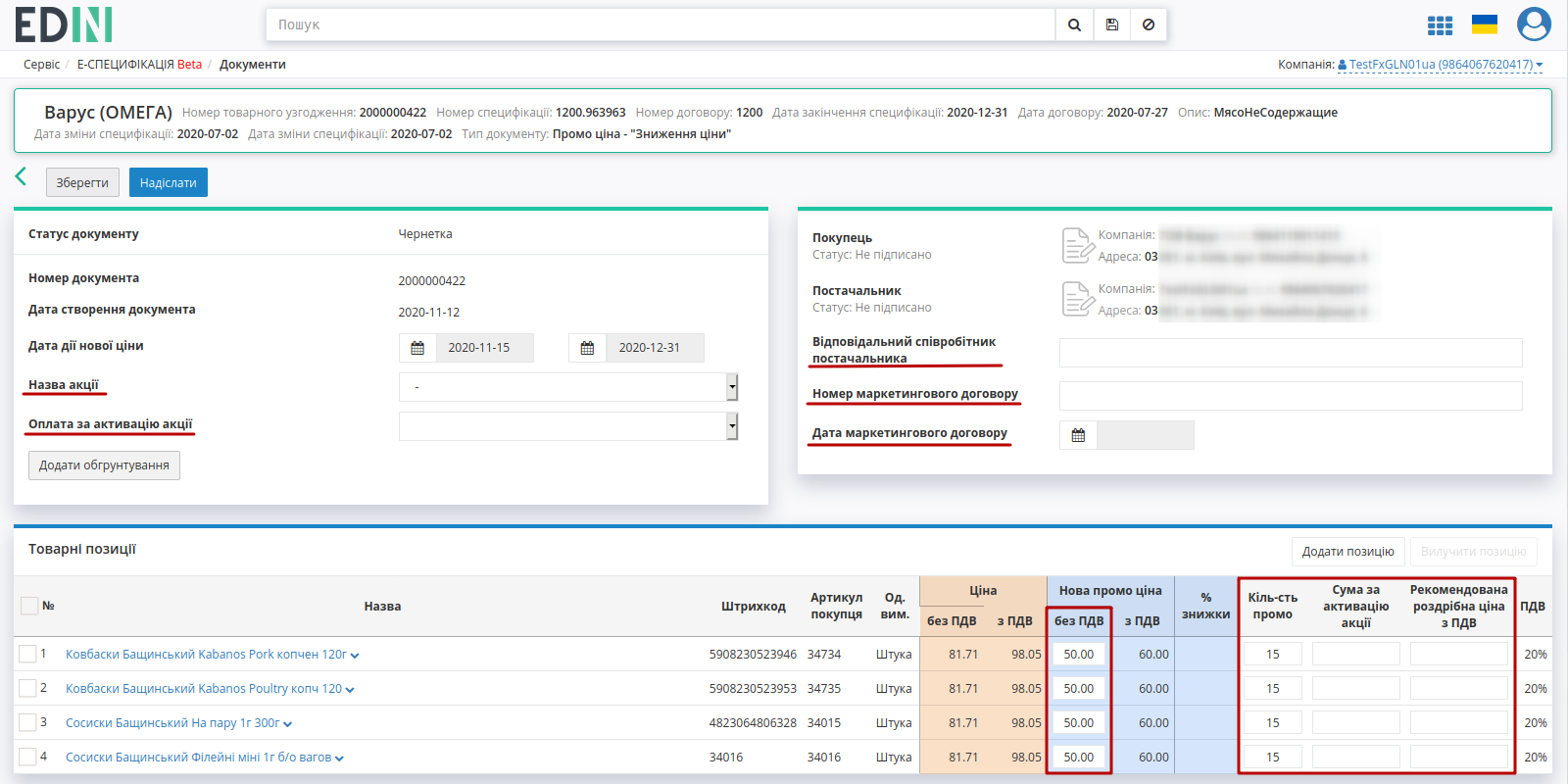
Task: Click the buyer document signature icon
Action: (x=1077, y=245)
